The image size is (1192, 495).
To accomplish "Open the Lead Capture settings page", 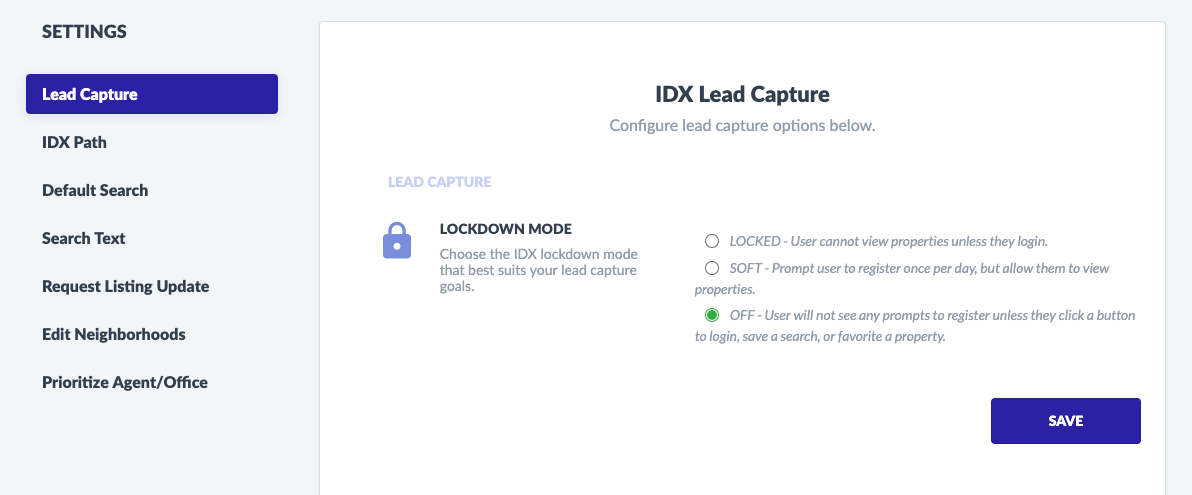I will point(152,94).
